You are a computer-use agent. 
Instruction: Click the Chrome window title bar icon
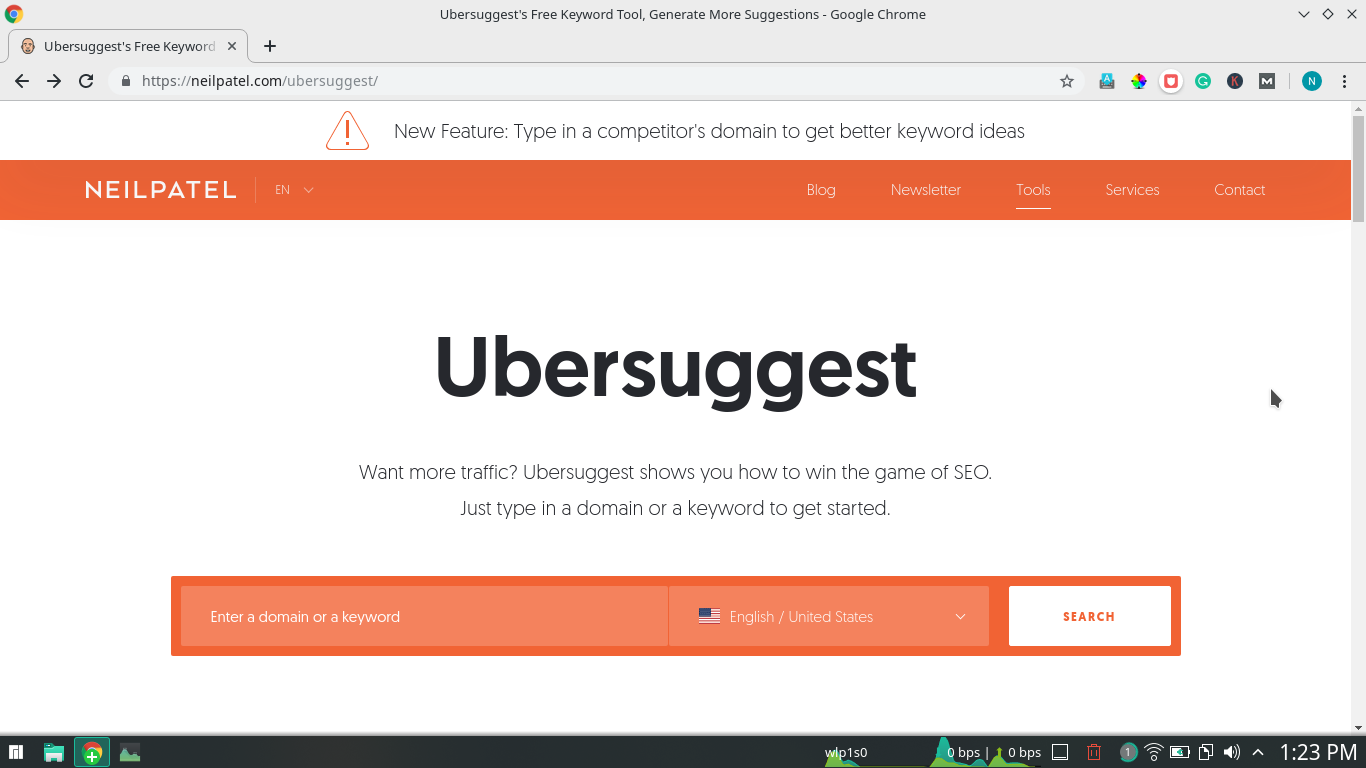pyautogui.click(x=14, y=14)
